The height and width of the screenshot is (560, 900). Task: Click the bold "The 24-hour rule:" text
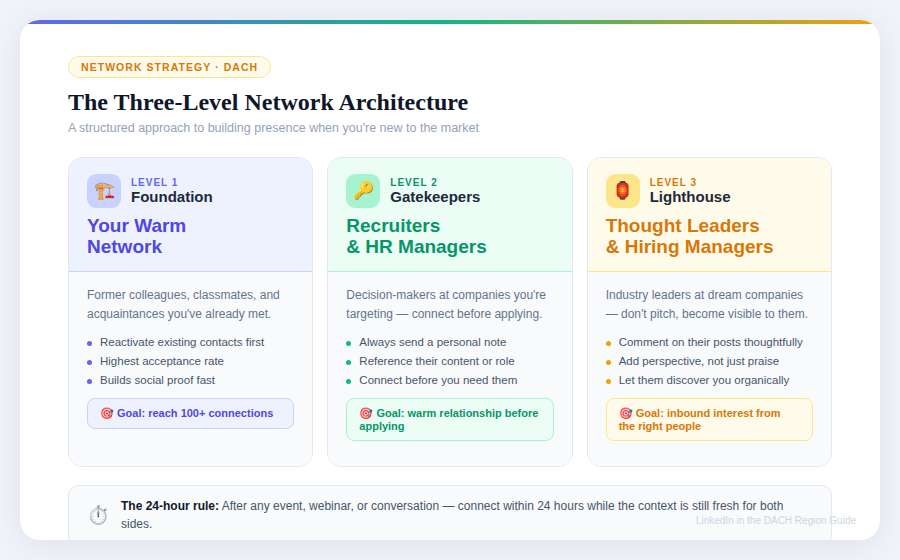(x=169, y=506)
